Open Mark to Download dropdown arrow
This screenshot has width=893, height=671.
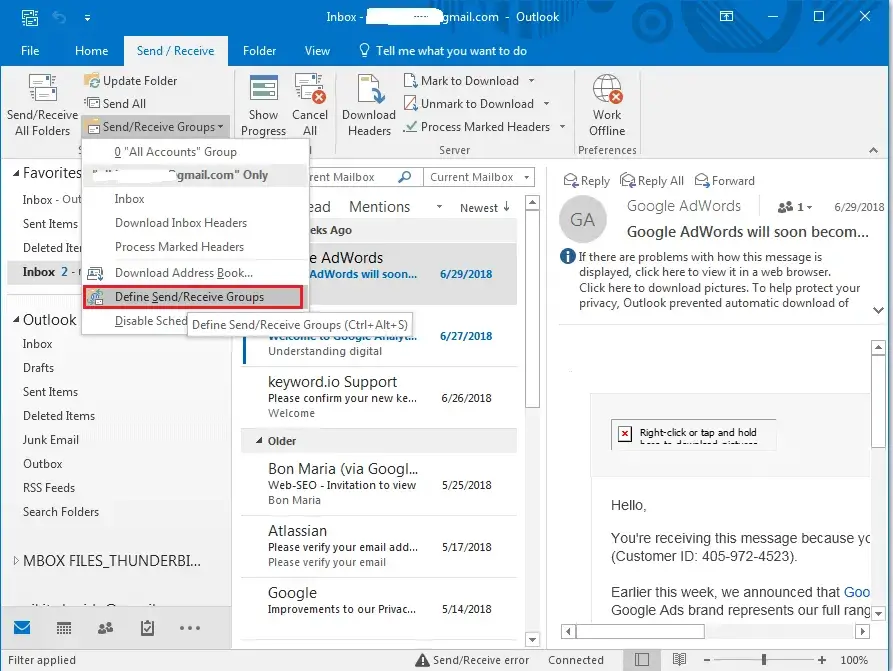(531, 81)
